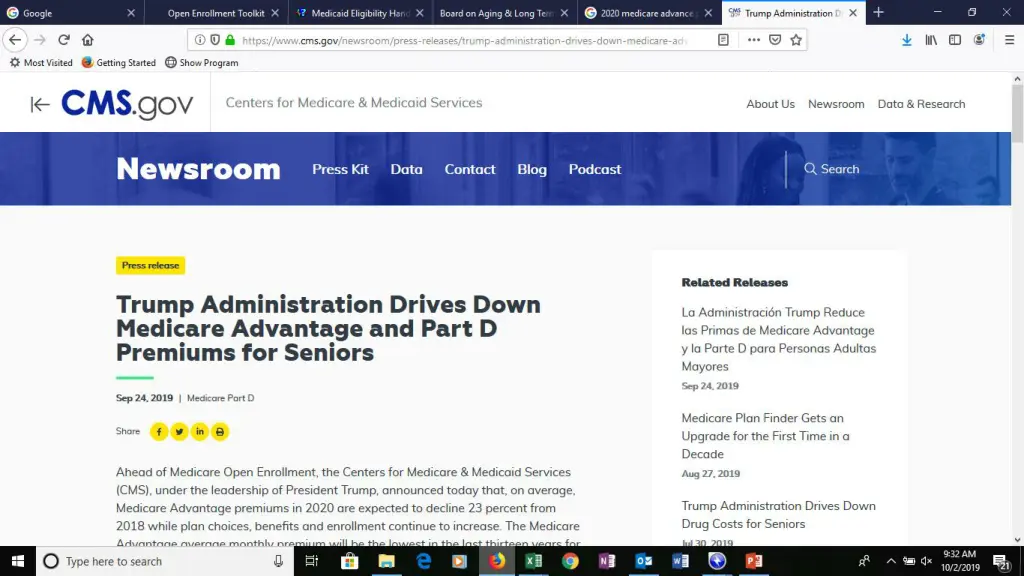Open the browser home page icon
Image resolution: width=1024 pixels, height=576 pixels.
88,40
